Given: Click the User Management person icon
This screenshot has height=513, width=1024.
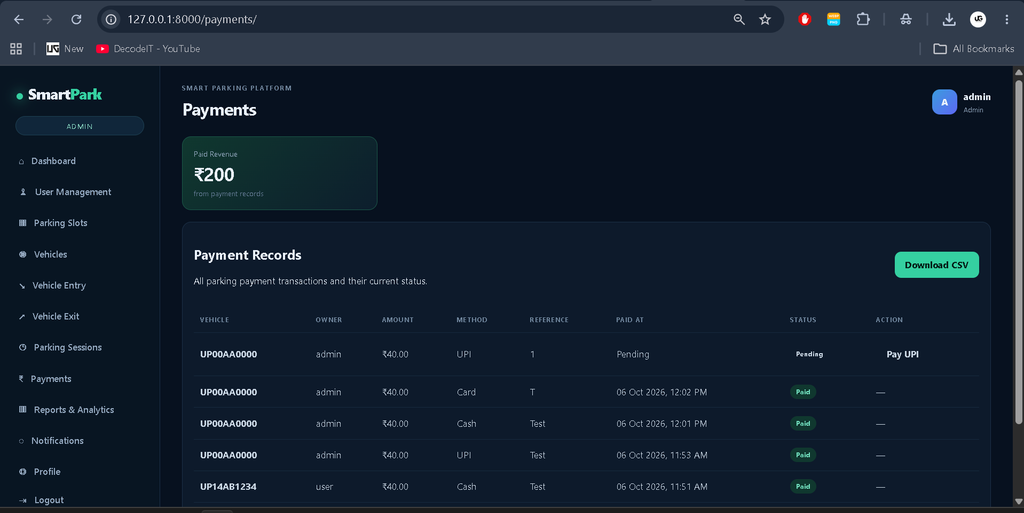Looking at the screenshot, I should pyautogui.click(x=23, y=192).
